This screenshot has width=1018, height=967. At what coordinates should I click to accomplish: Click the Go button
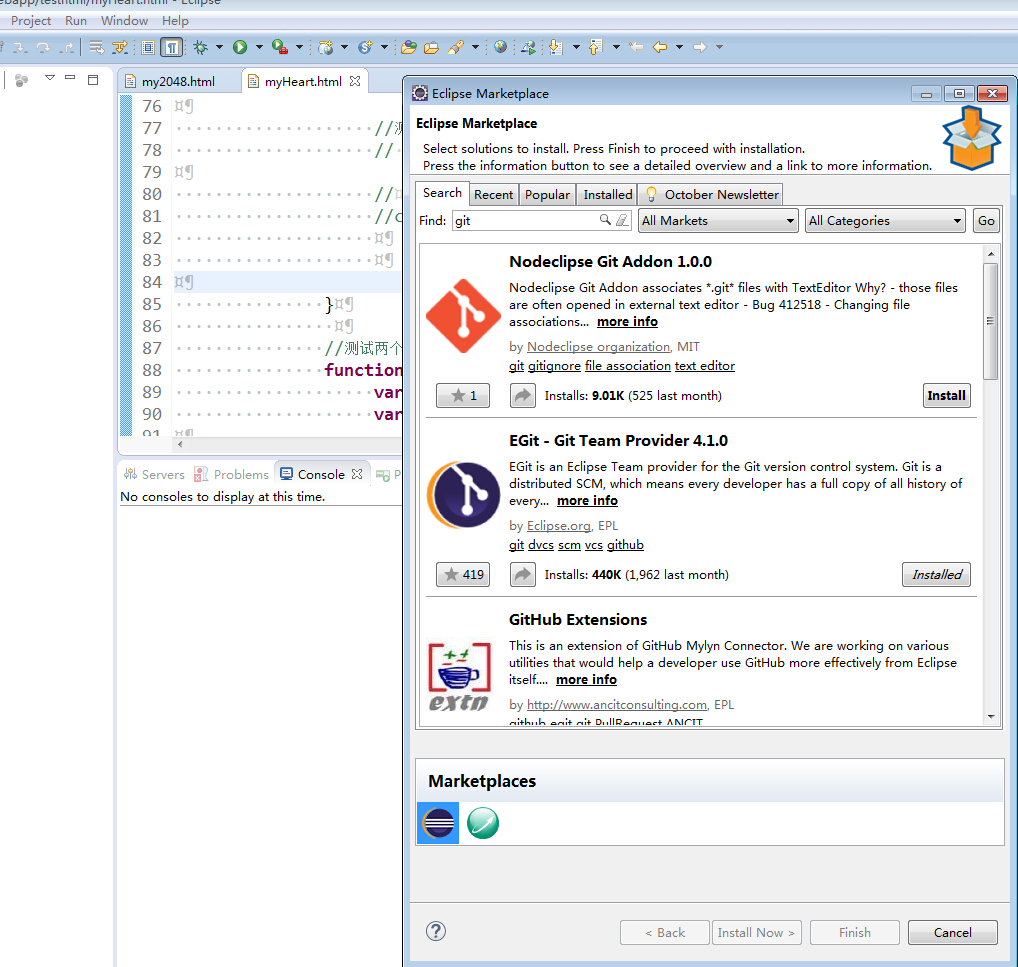986,221
